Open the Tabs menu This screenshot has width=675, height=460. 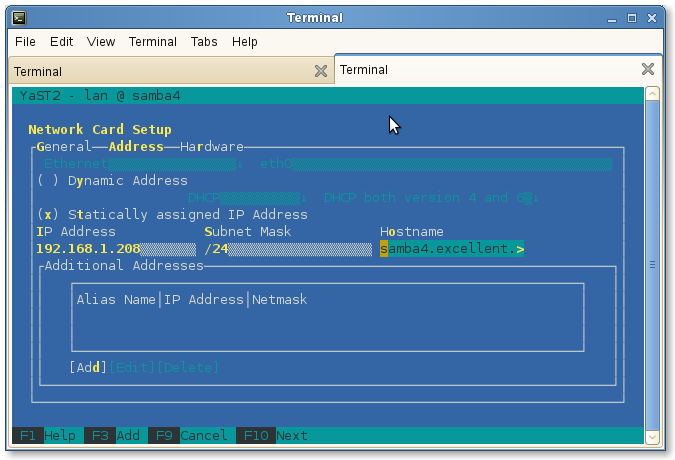(x=204, y=42)
